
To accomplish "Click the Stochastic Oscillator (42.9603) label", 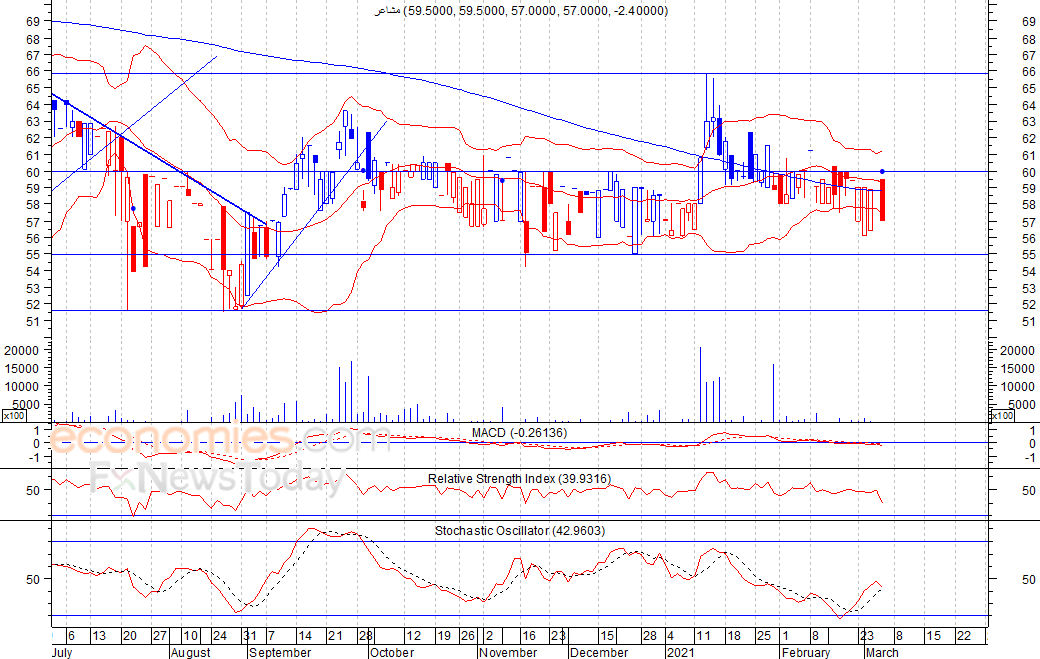I will point(520,530).
